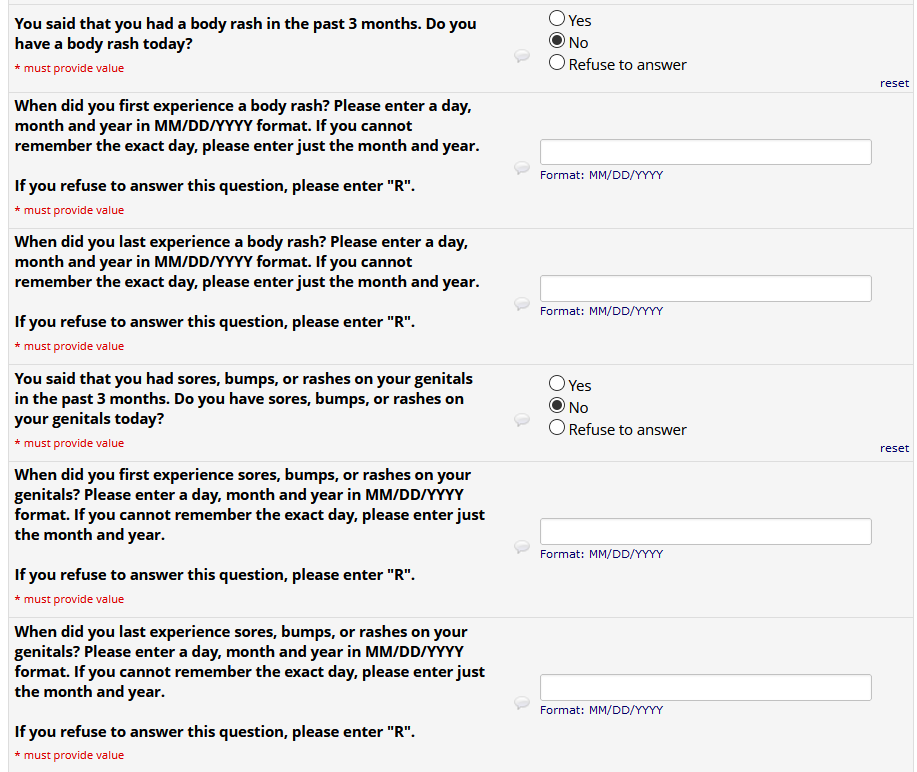Screen dimensions: 917x772
Task: Focus the last genital sores date field
Action: point(705,687)
